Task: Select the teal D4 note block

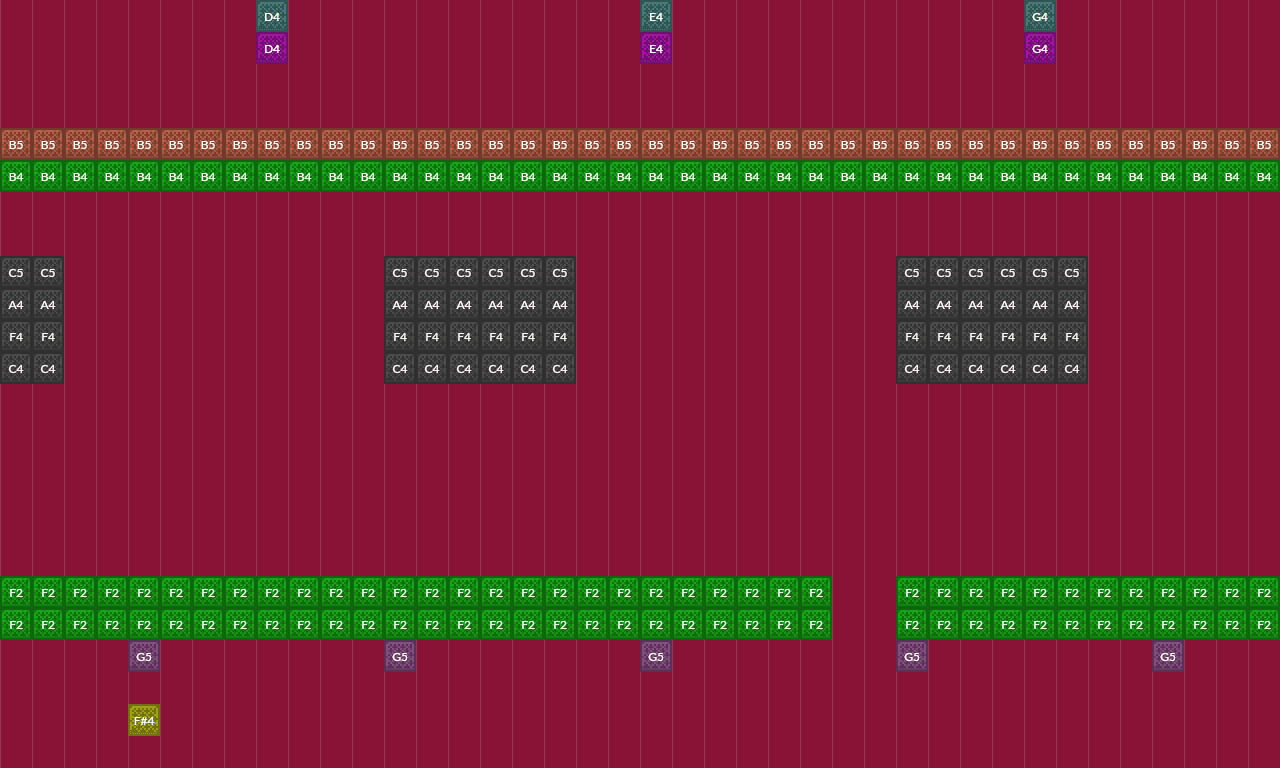Action: (272, 16)
